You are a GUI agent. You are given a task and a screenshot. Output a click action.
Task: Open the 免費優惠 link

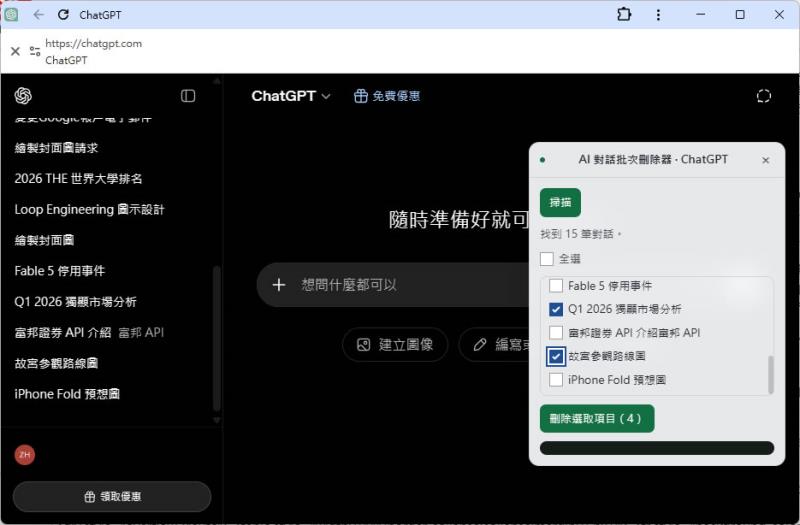point(387,96)
